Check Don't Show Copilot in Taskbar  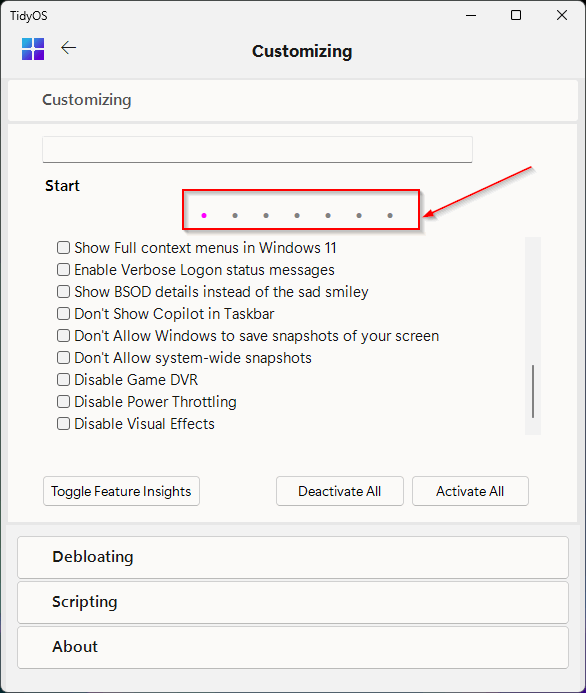coord(64,314)
